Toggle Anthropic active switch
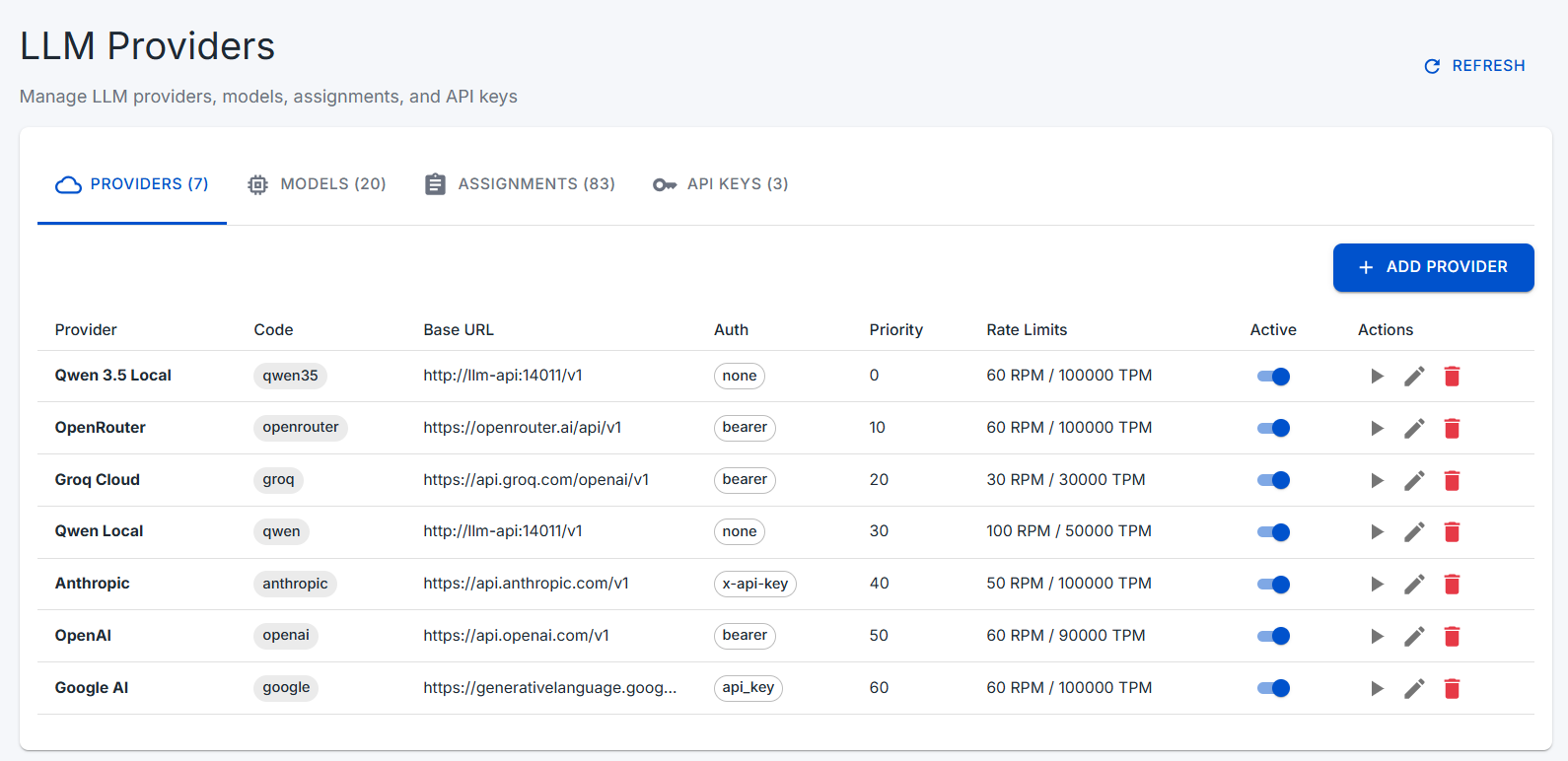Viewport: 1568px width, 761px height. click(x=1273, y=585)
